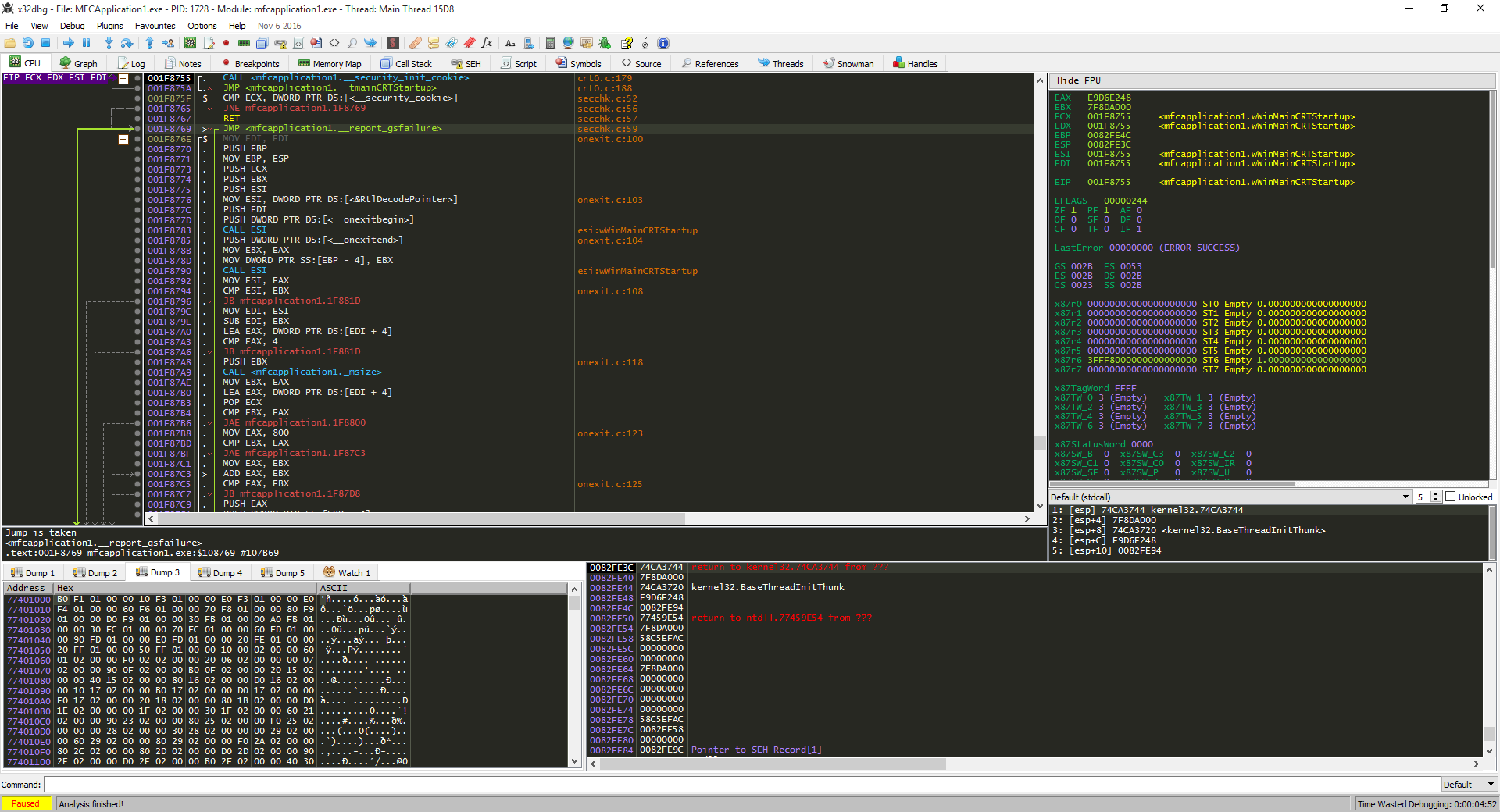Click the Step Over toolbar icon
The image size is (1500, 812).
pyautogui.click(x=127, y=43)
